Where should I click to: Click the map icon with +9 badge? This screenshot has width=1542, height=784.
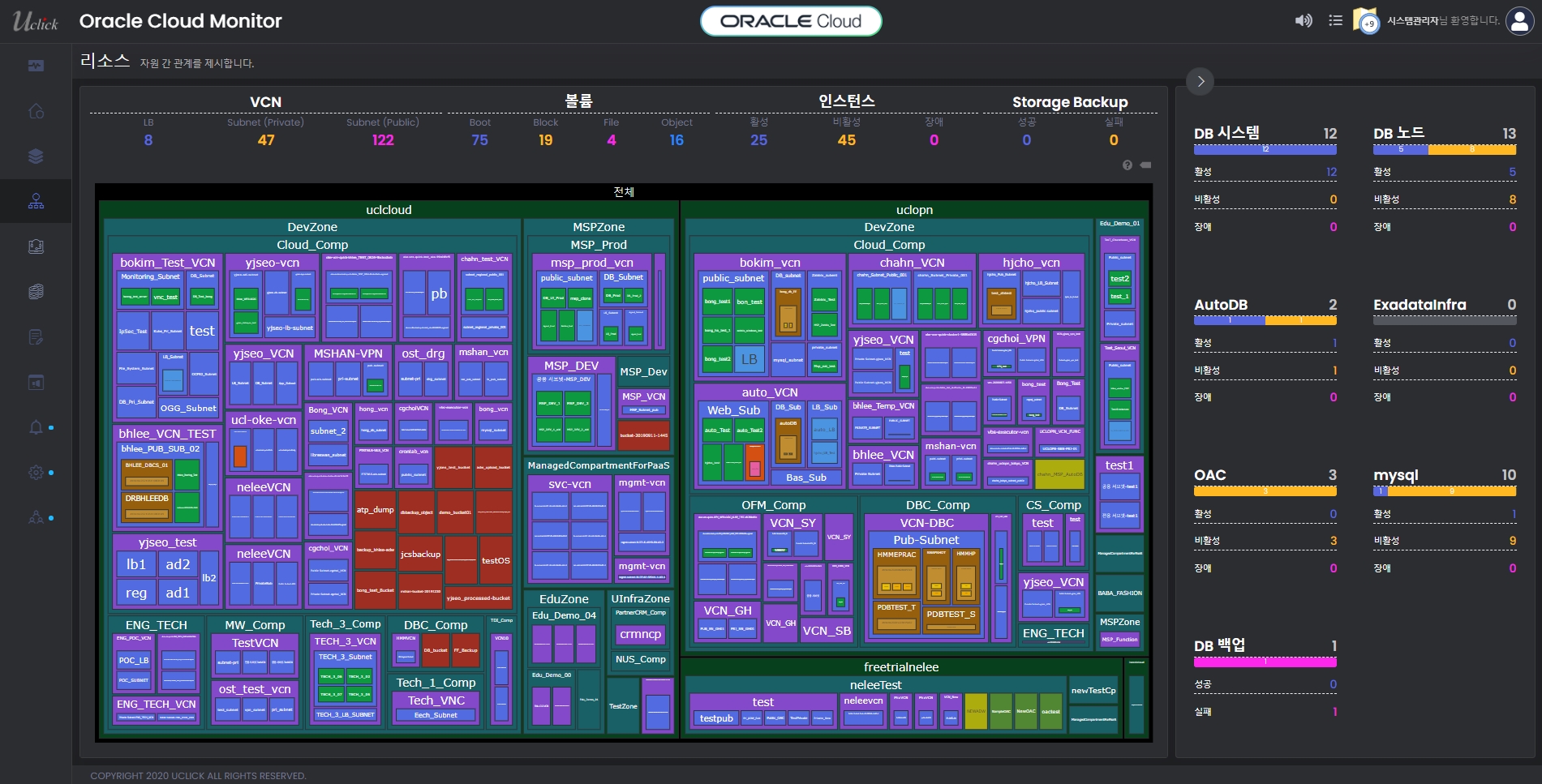coord(1366,21)
